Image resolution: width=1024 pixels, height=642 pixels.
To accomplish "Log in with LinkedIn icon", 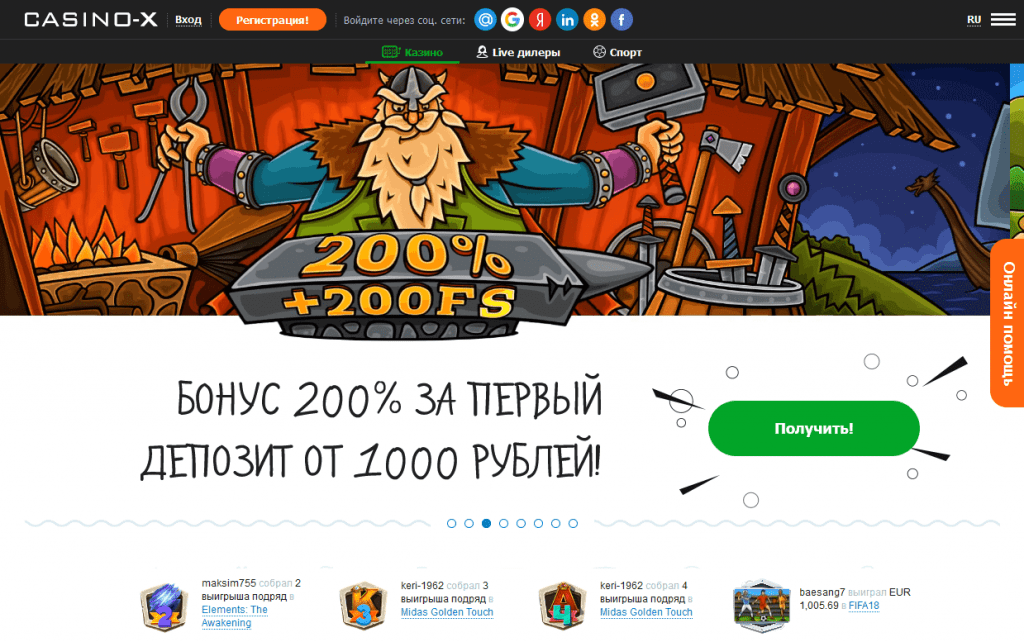I will pyautogui.click(x=568, y=20).
